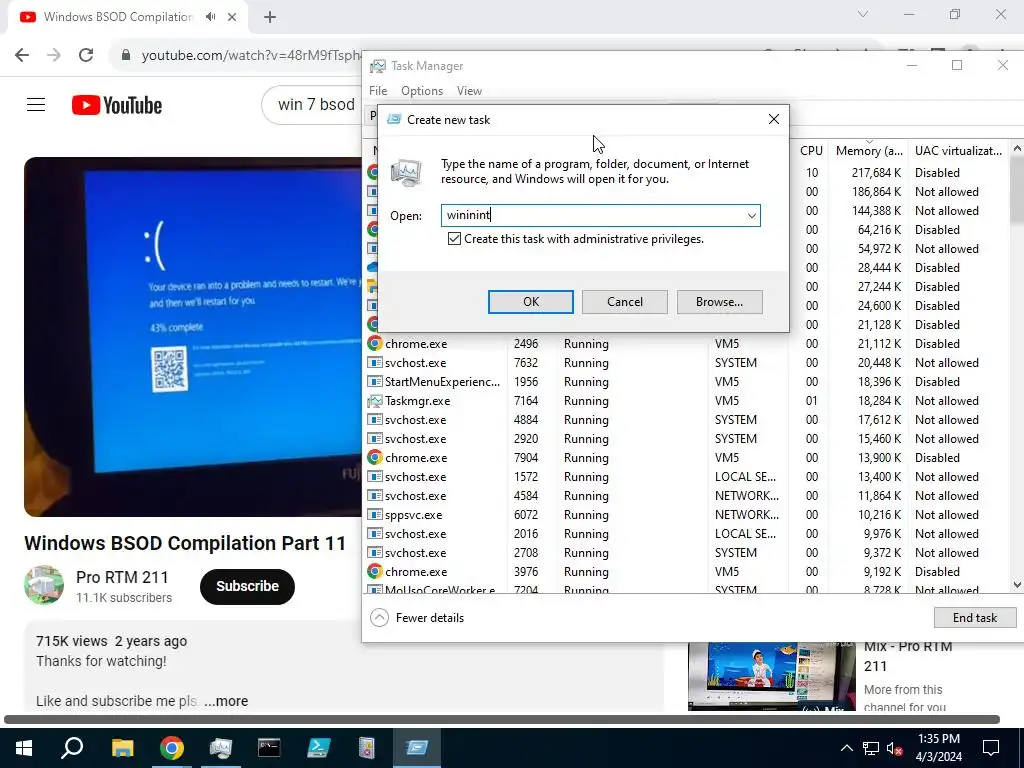Collapse Task Manager with the Fewer details arrow
The width and height of the screenshot is (1024, 768).
(379, 618)
